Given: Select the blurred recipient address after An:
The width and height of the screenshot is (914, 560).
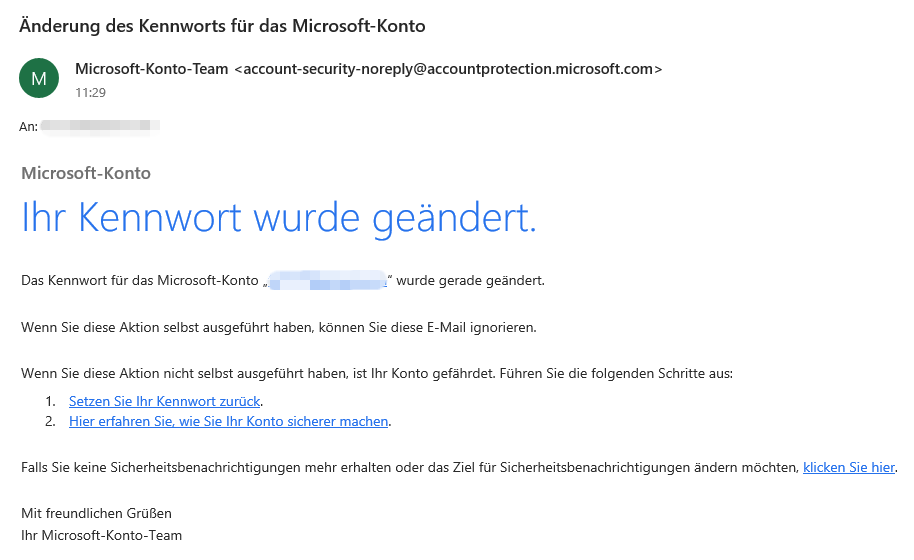Looking at the screenshot, I should 100,126.
